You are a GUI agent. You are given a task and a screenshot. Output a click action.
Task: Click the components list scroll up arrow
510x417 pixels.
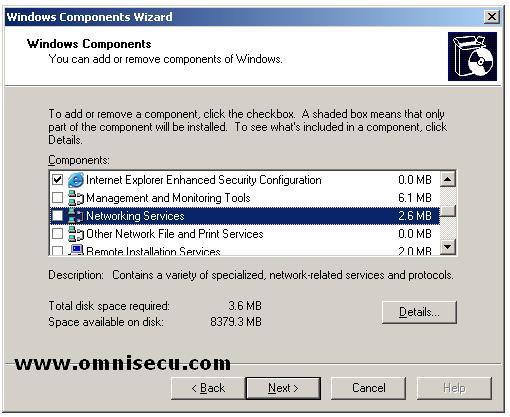pos(448,180)
